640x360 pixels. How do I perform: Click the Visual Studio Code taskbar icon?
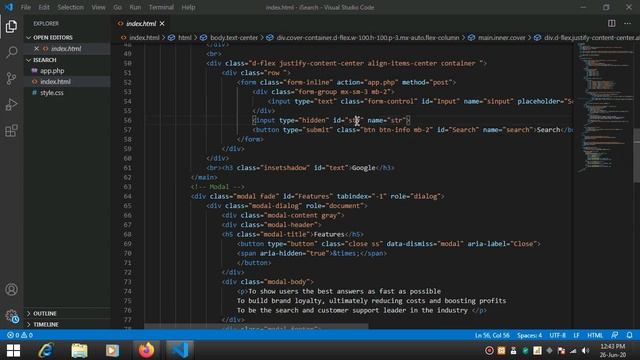click(x=180, y=351)
